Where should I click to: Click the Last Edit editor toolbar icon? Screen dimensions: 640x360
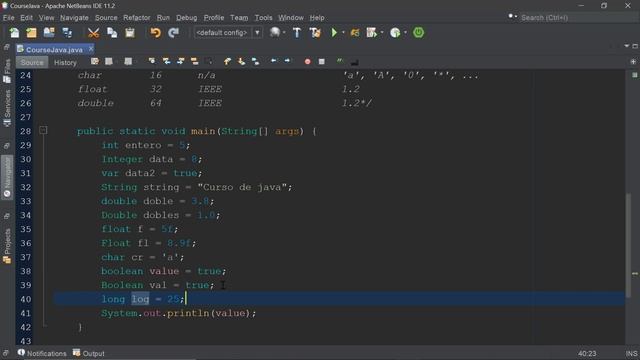[95, 61]
